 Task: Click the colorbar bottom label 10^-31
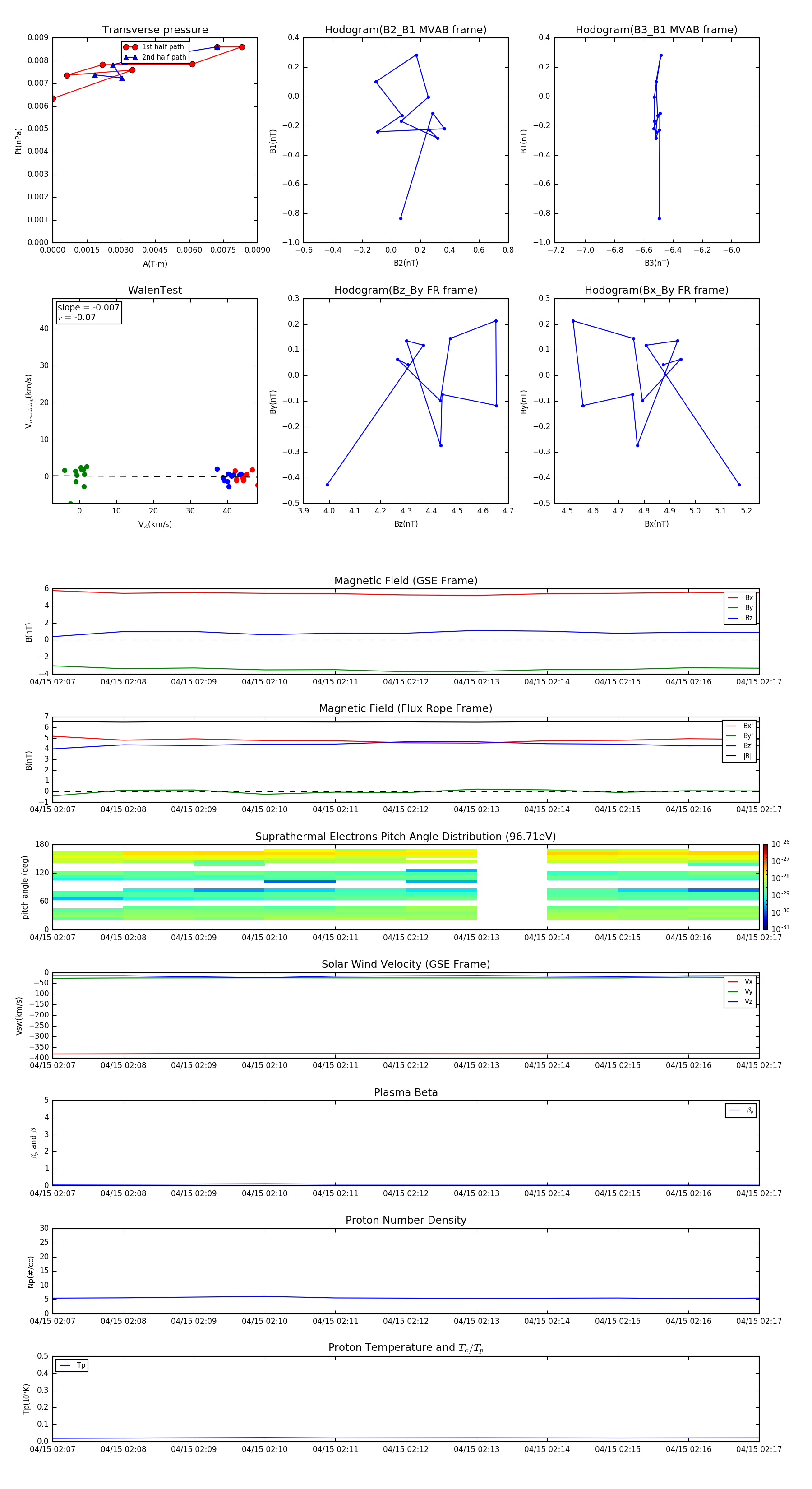(780, 929)
